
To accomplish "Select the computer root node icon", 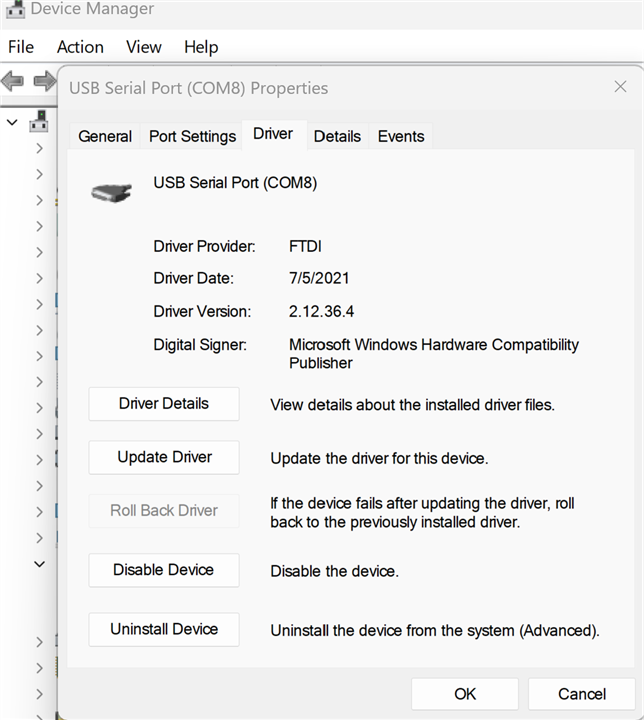I will pyautogui.click(x=39, y=122).
